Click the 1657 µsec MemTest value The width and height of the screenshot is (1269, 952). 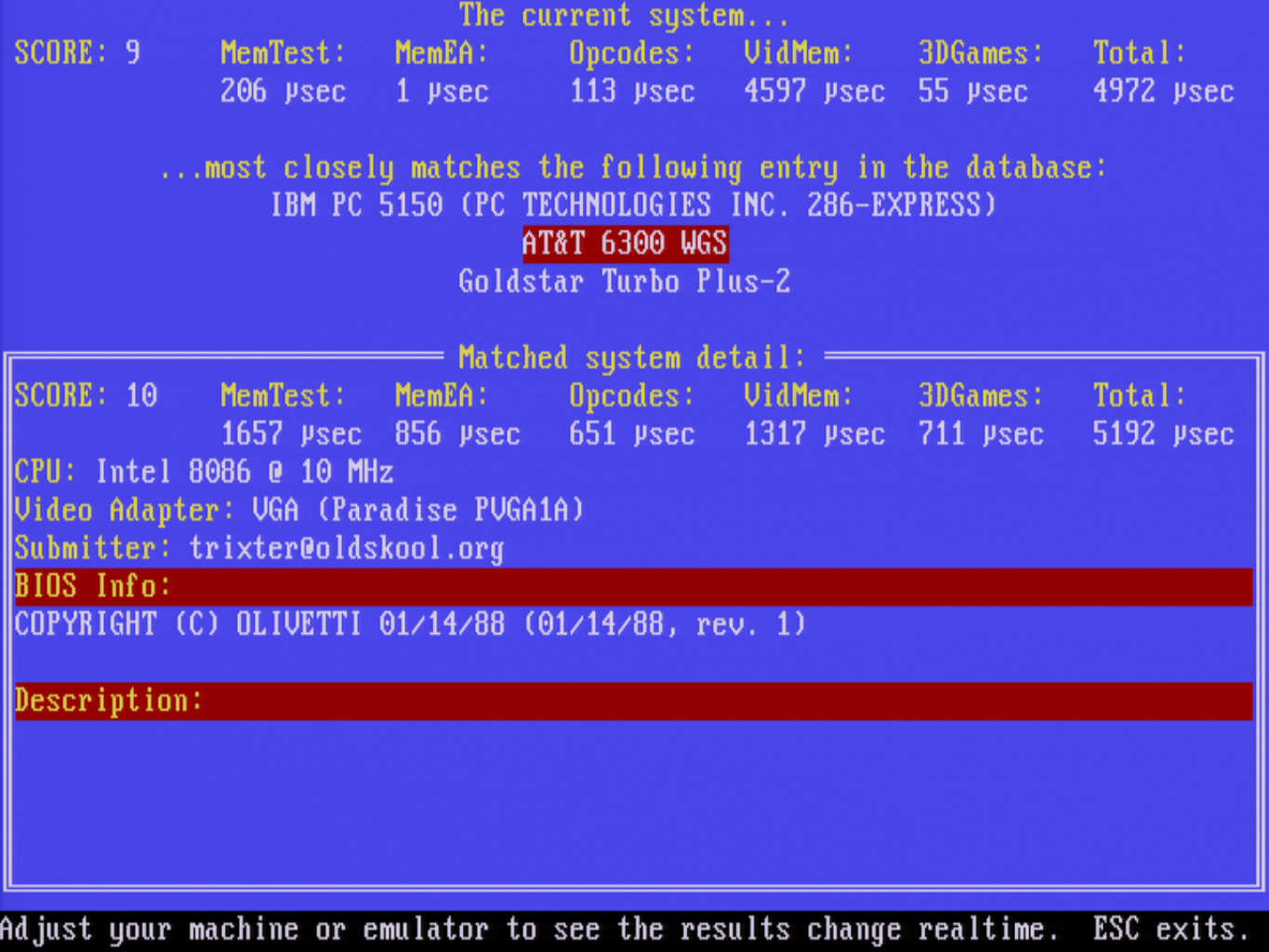coord(291,434)
